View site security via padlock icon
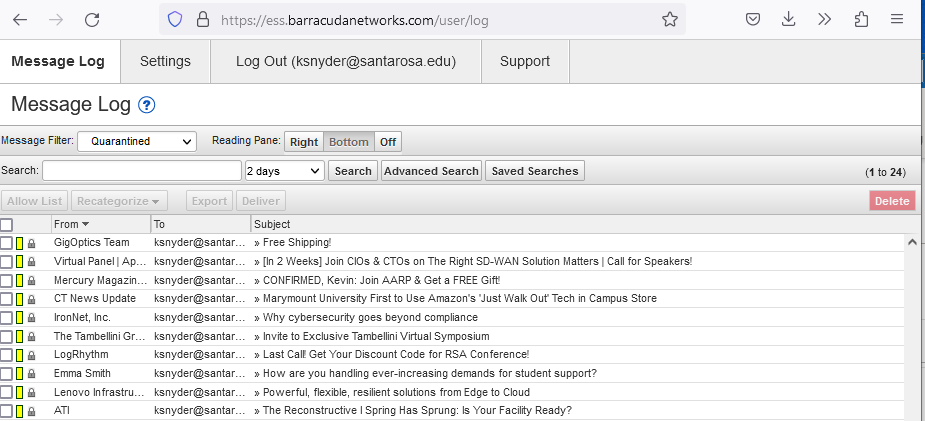The height and width of the screenshot is (421, 925). [203, 20]
